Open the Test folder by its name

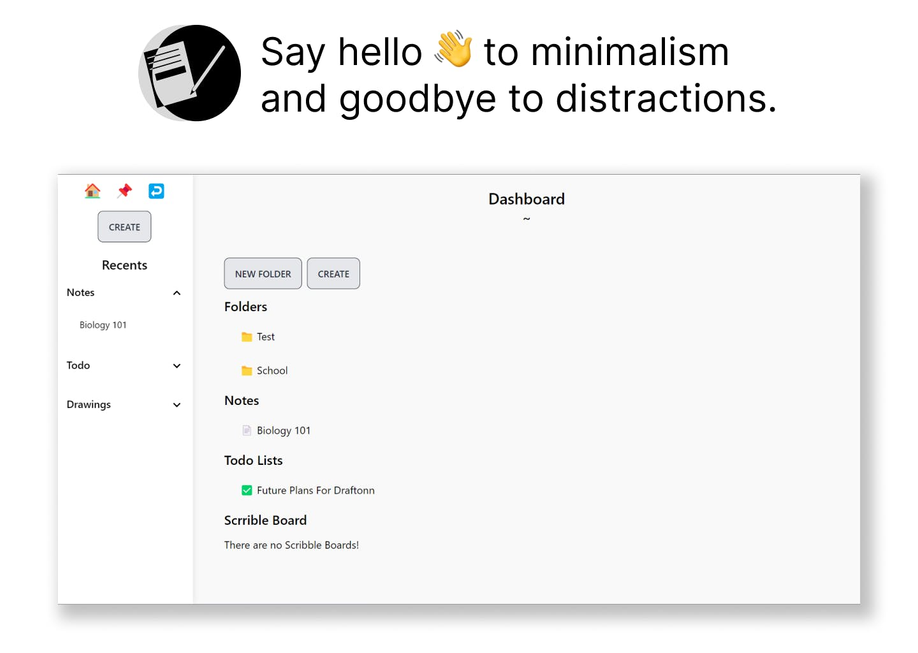point(266,337)
